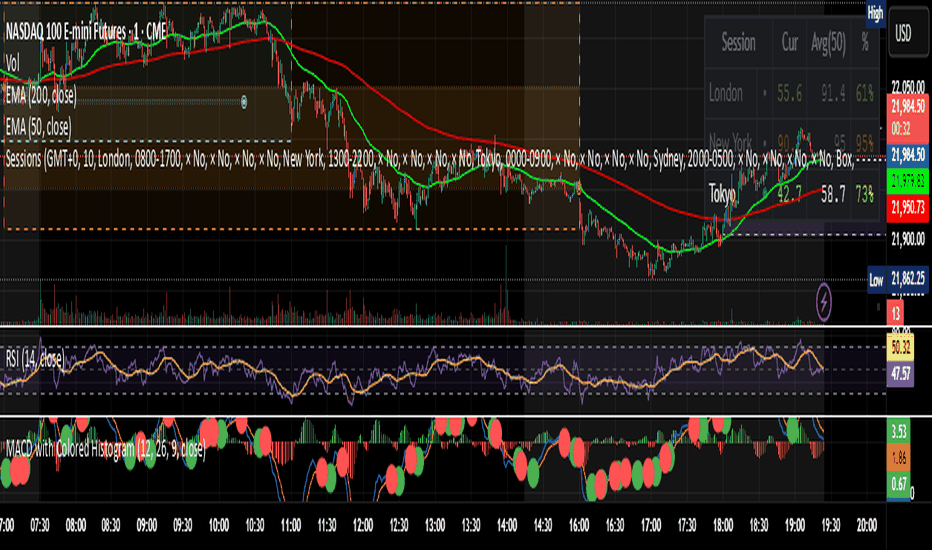
Task: Click the 12:00 time axis label
Action: pyautogui.click(x=363, y=525)
